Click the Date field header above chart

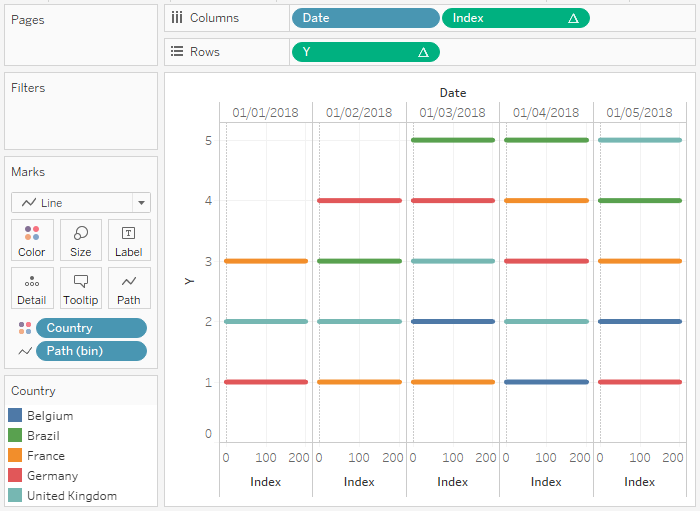click(453, 93)
